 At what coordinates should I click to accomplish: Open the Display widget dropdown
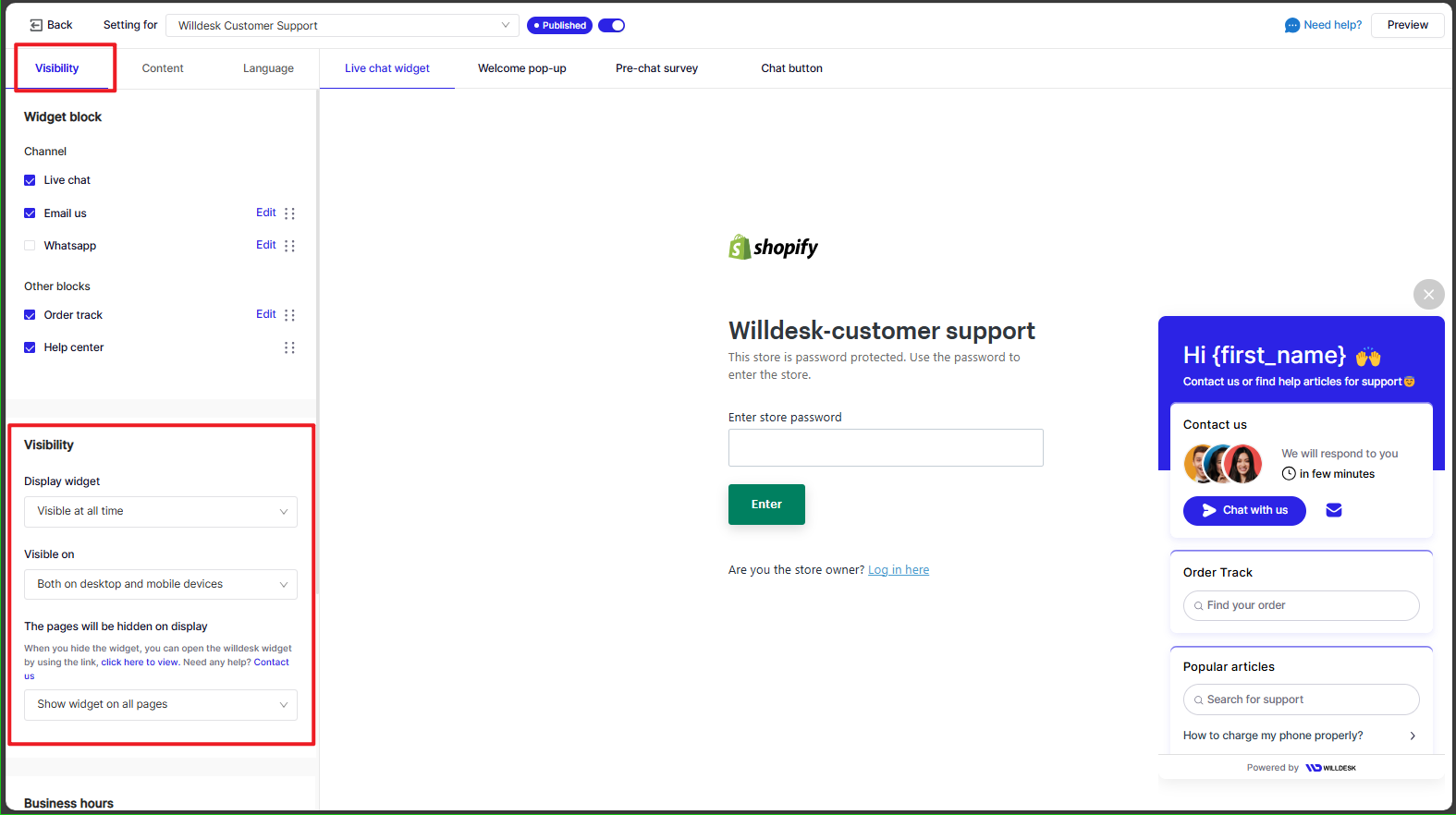pos(161,511)
